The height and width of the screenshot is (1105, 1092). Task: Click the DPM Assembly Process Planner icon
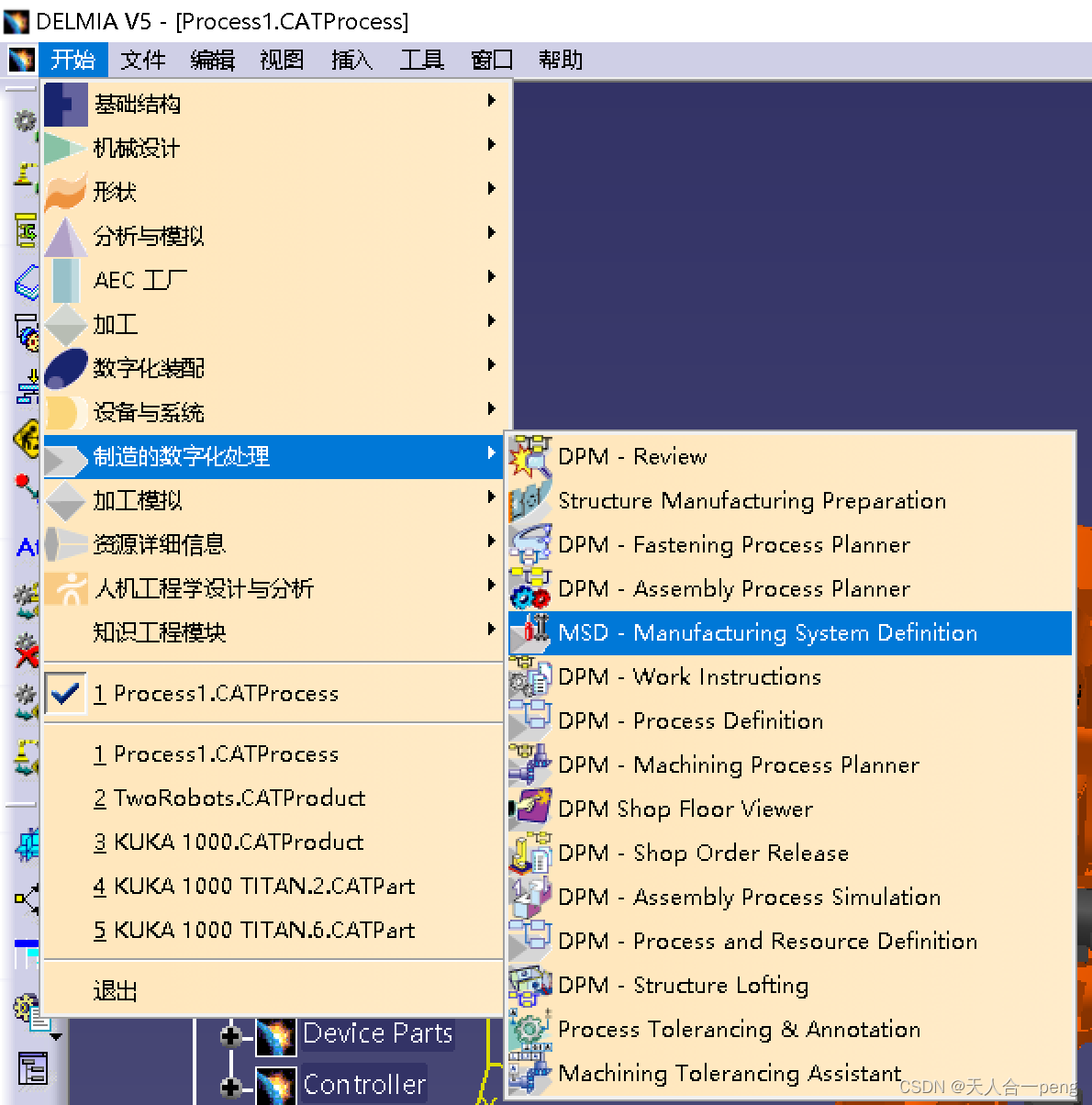coord(529,588)
